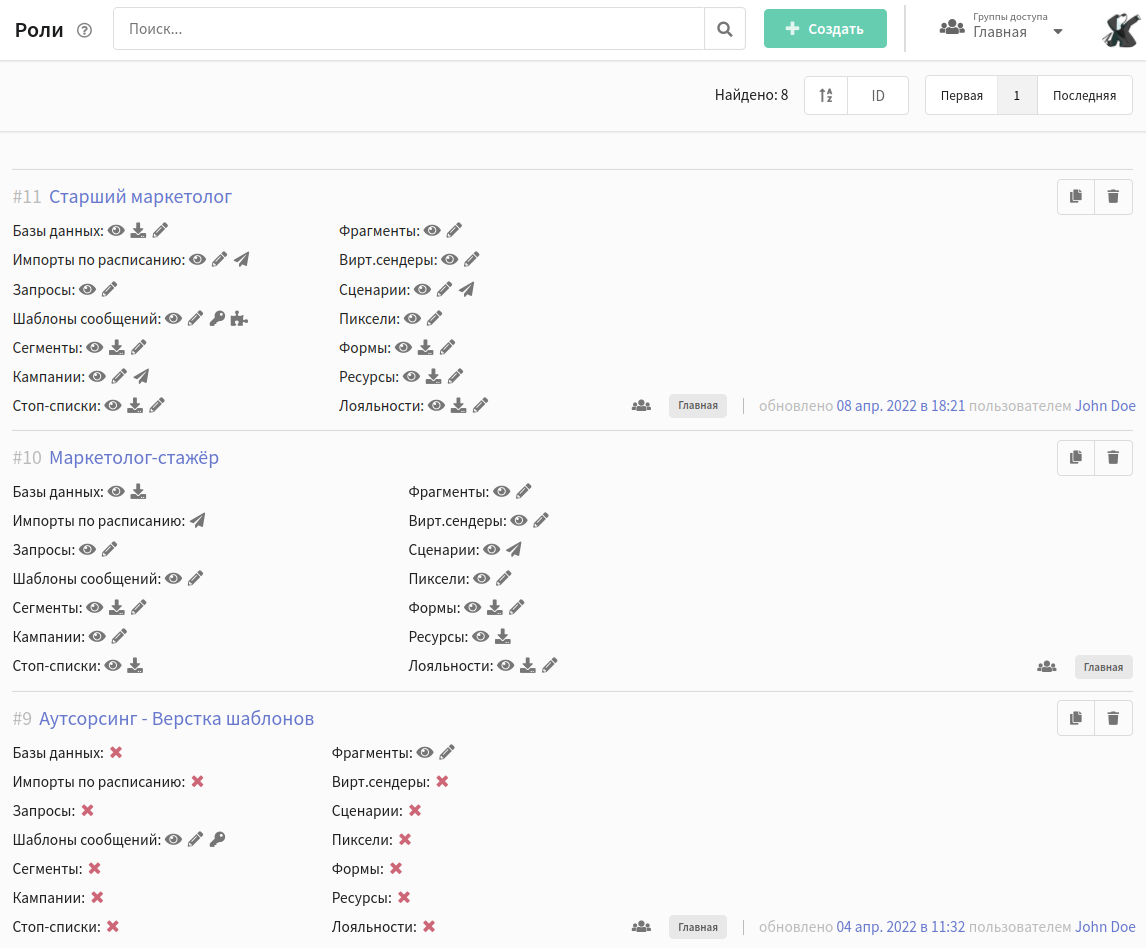Toggle view eye for Фрагменты in Аутсорсинг role
This screenshot has width=1146, height=948.
pyautogui.click(x=425, y=752)
